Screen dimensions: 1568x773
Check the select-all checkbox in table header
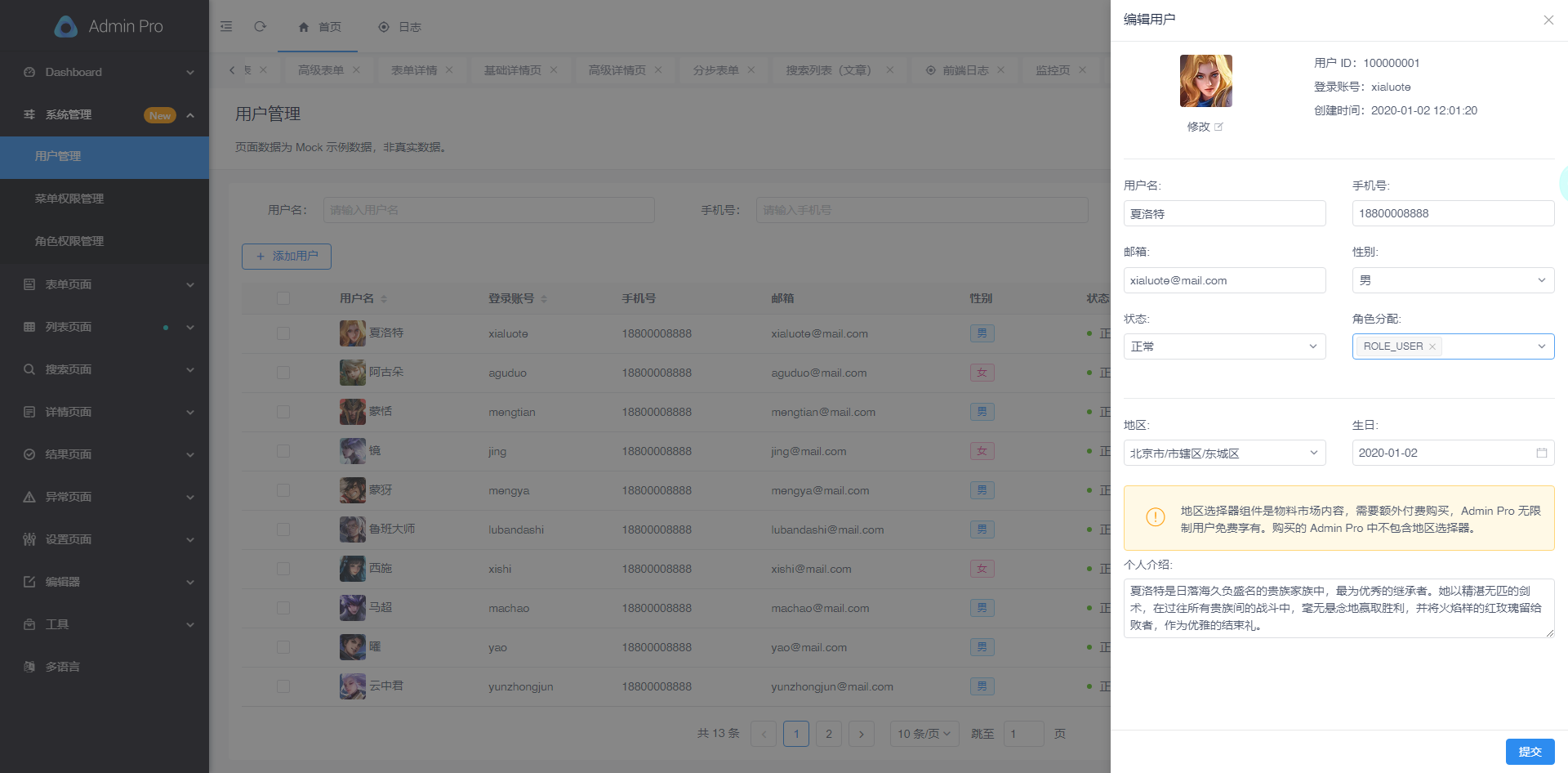pos(283,298)
